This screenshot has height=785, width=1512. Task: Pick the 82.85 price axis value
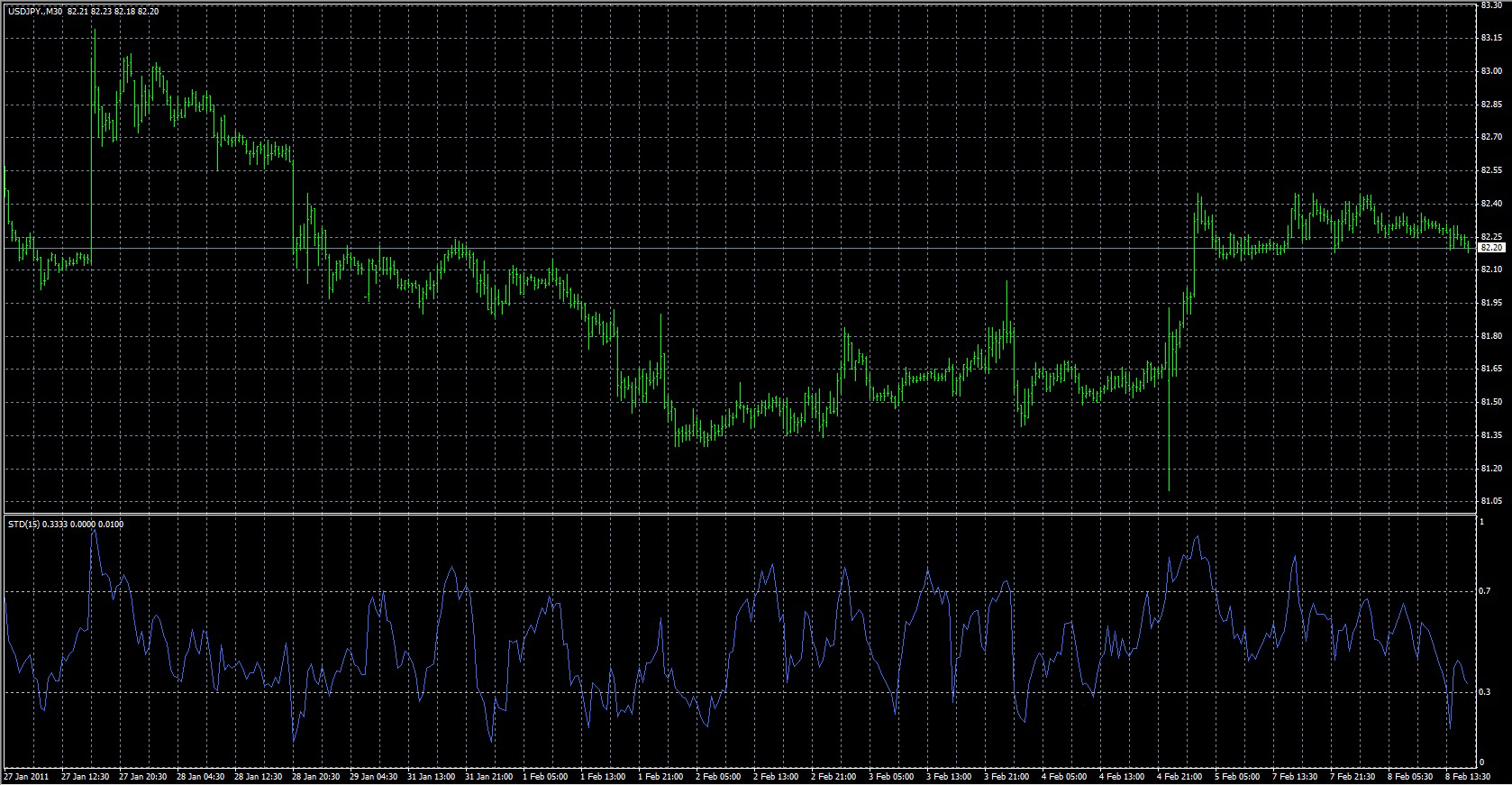1490,105
